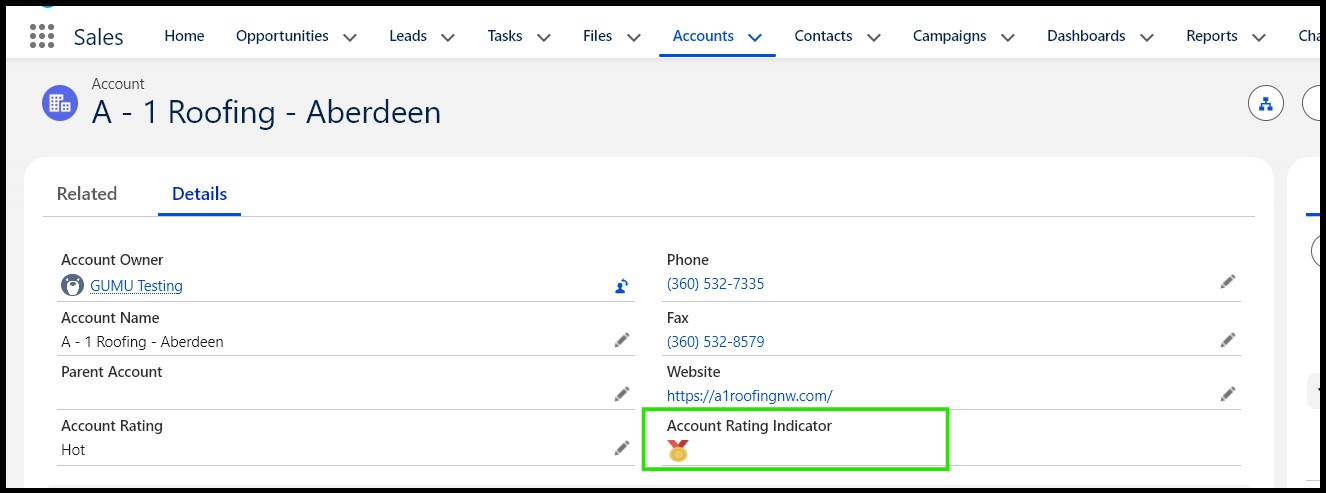
Task: Select the Details tab
Action: 199,194
